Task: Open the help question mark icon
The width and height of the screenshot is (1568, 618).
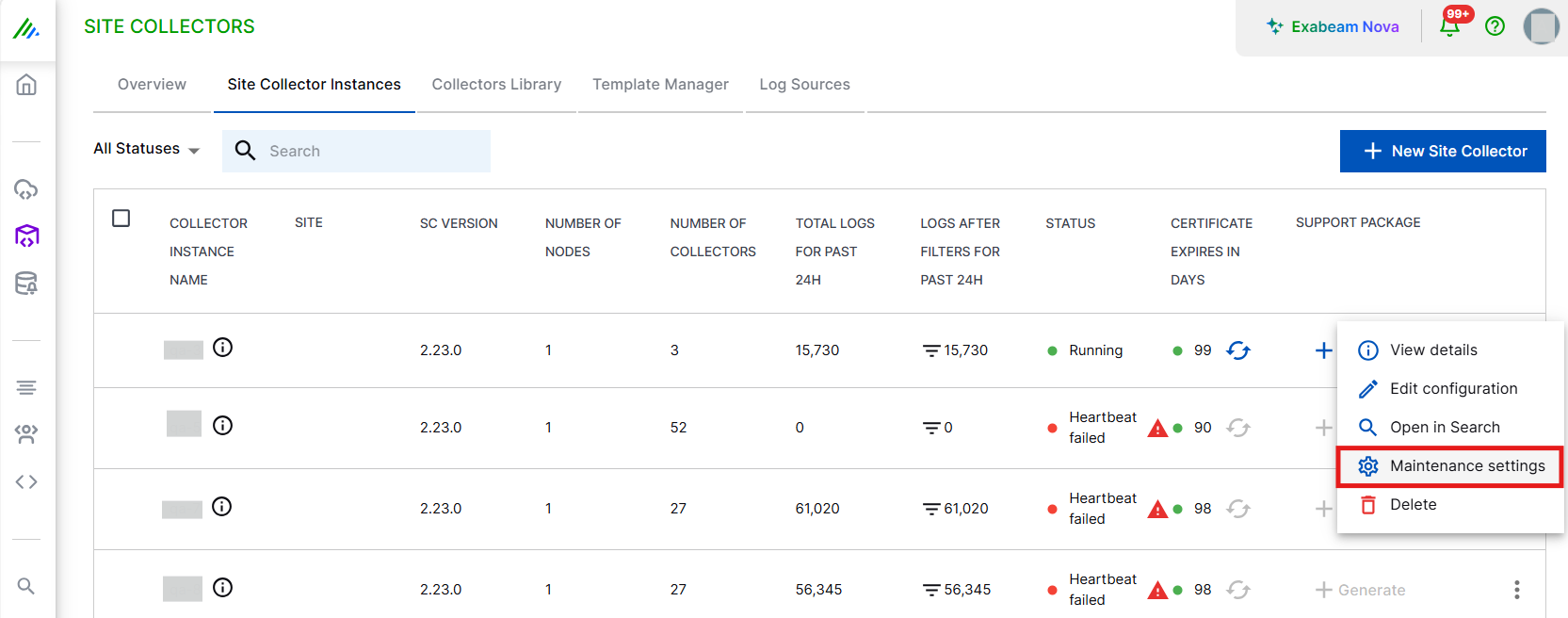Action: tap(1495, 26)
